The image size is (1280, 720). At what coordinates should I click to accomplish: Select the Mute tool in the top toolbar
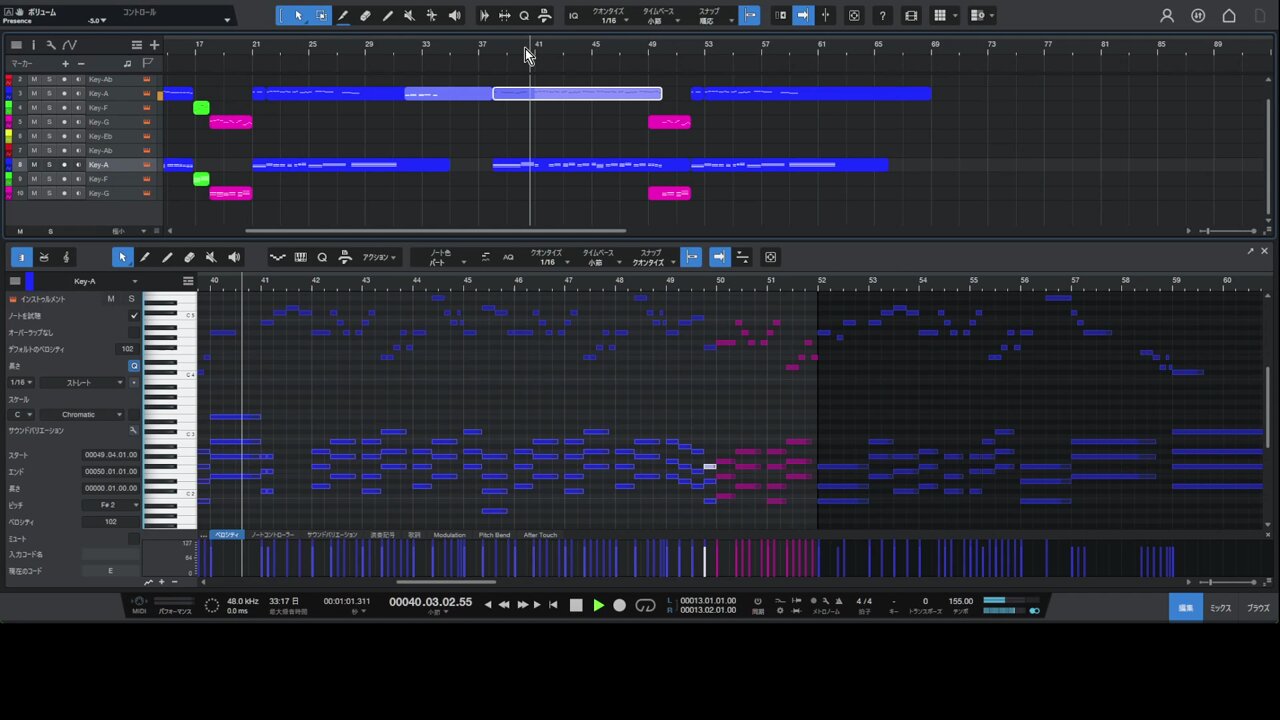point(409,16)
